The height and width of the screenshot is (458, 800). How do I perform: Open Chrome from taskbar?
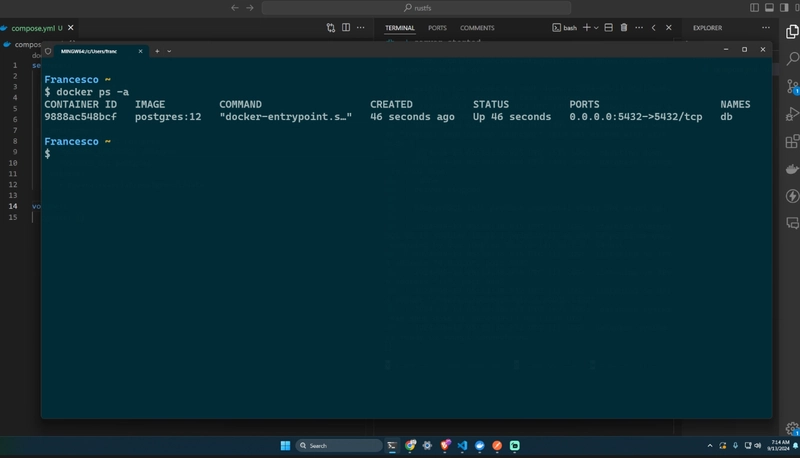coord(410,446)
